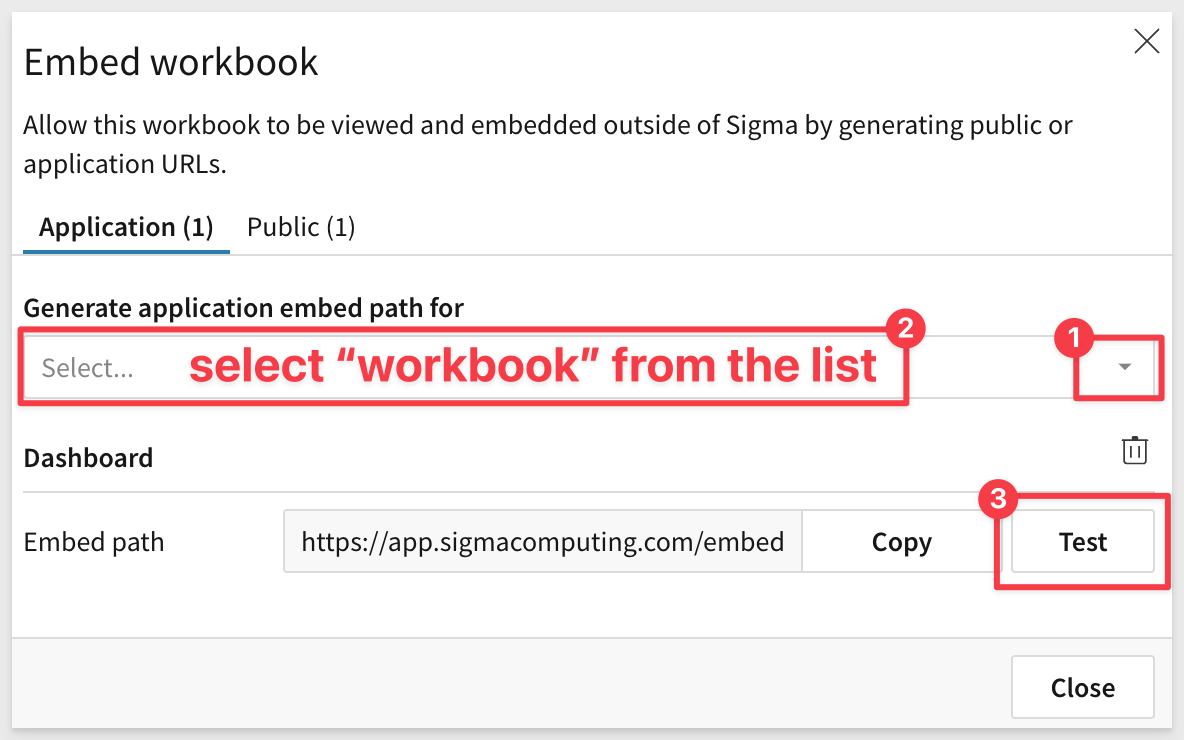Click the 'application URLs.' description line
The width and height of the screenshot is (1184, 740).
[125, 164]
